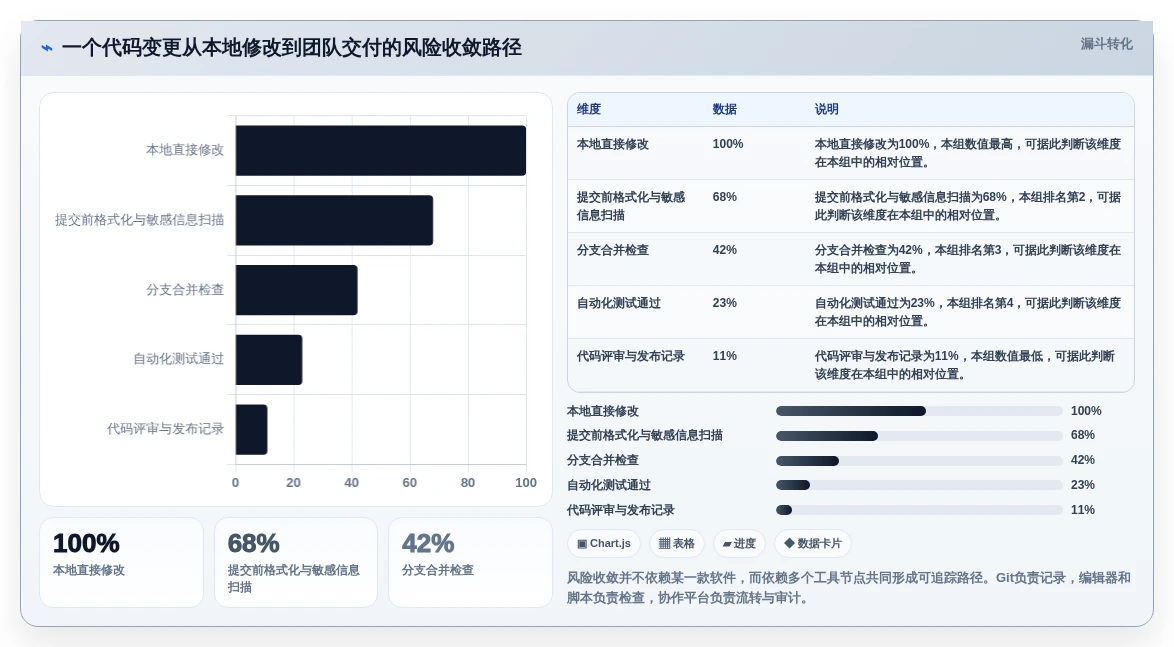
Task: Click the 代码评审与发布记录 chart bar
Action: 252,429
